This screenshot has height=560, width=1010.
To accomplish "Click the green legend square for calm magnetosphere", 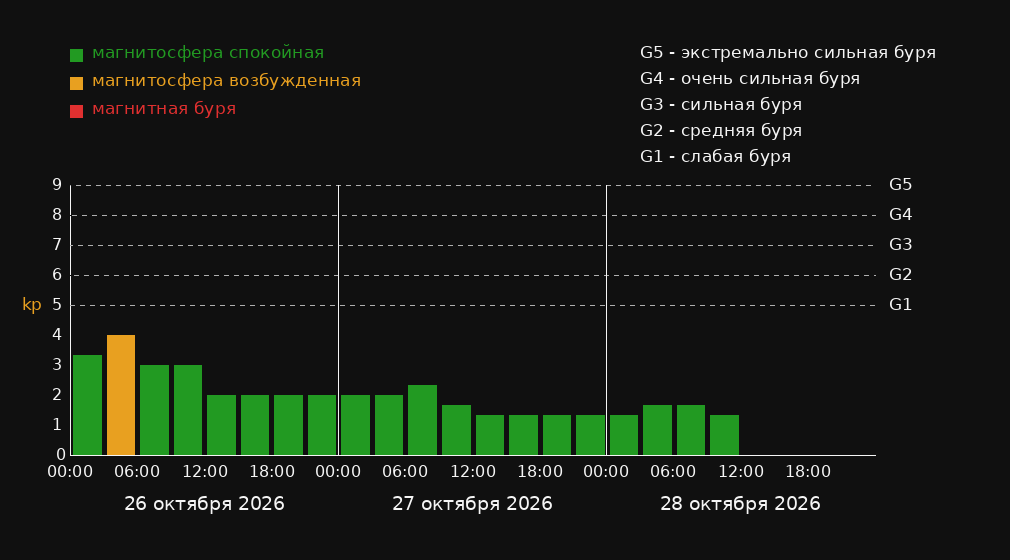I will pyautogui.click(x=76, y=55).
